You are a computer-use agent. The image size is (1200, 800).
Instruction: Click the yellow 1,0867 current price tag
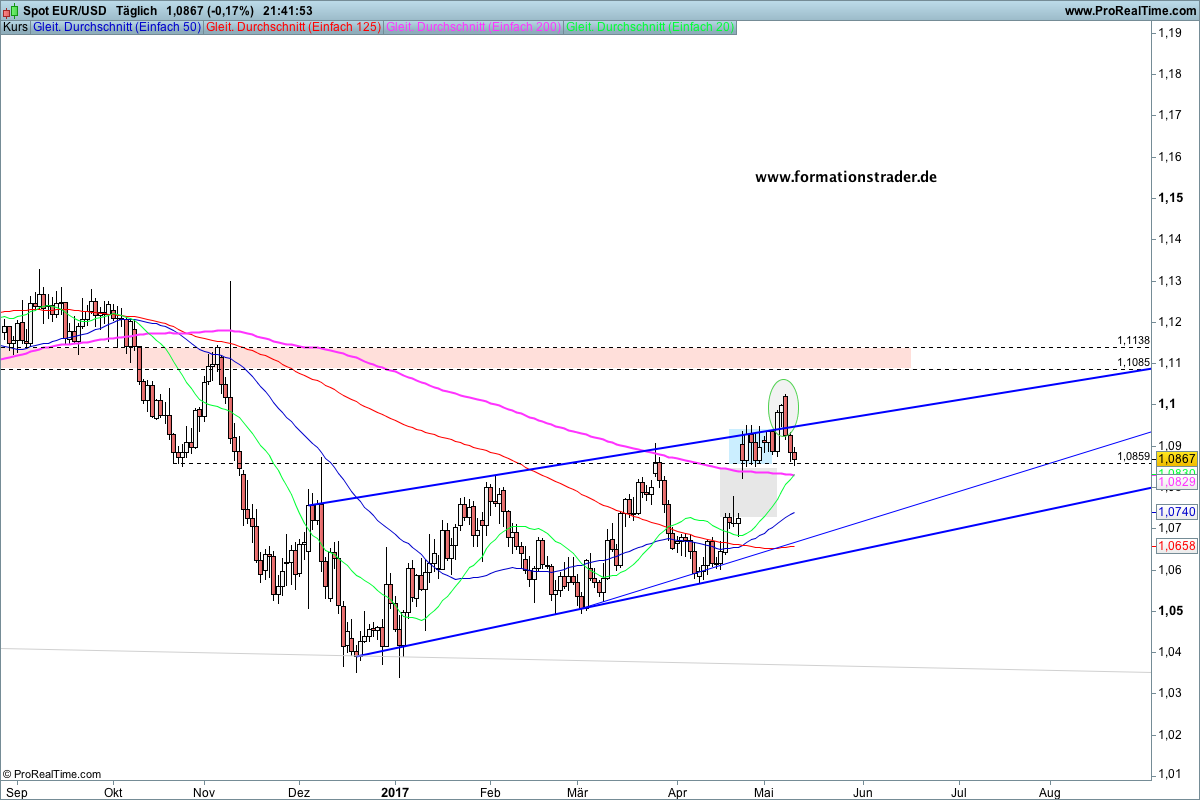click(1176, 457)
